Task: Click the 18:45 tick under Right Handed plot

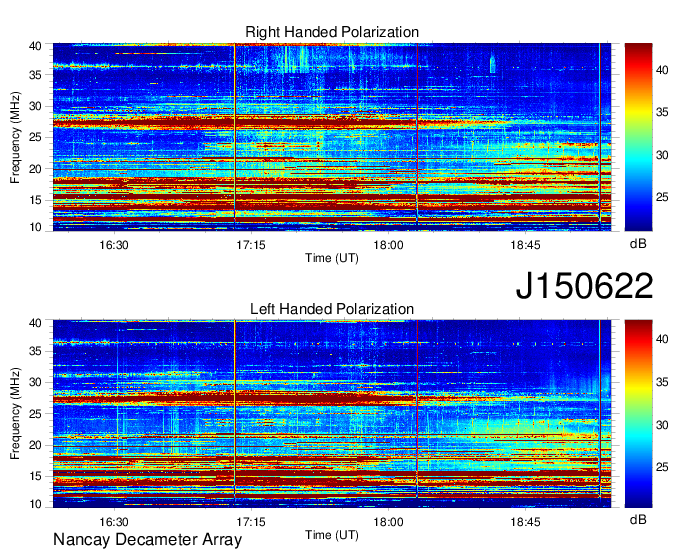Action: click(525, 245)
